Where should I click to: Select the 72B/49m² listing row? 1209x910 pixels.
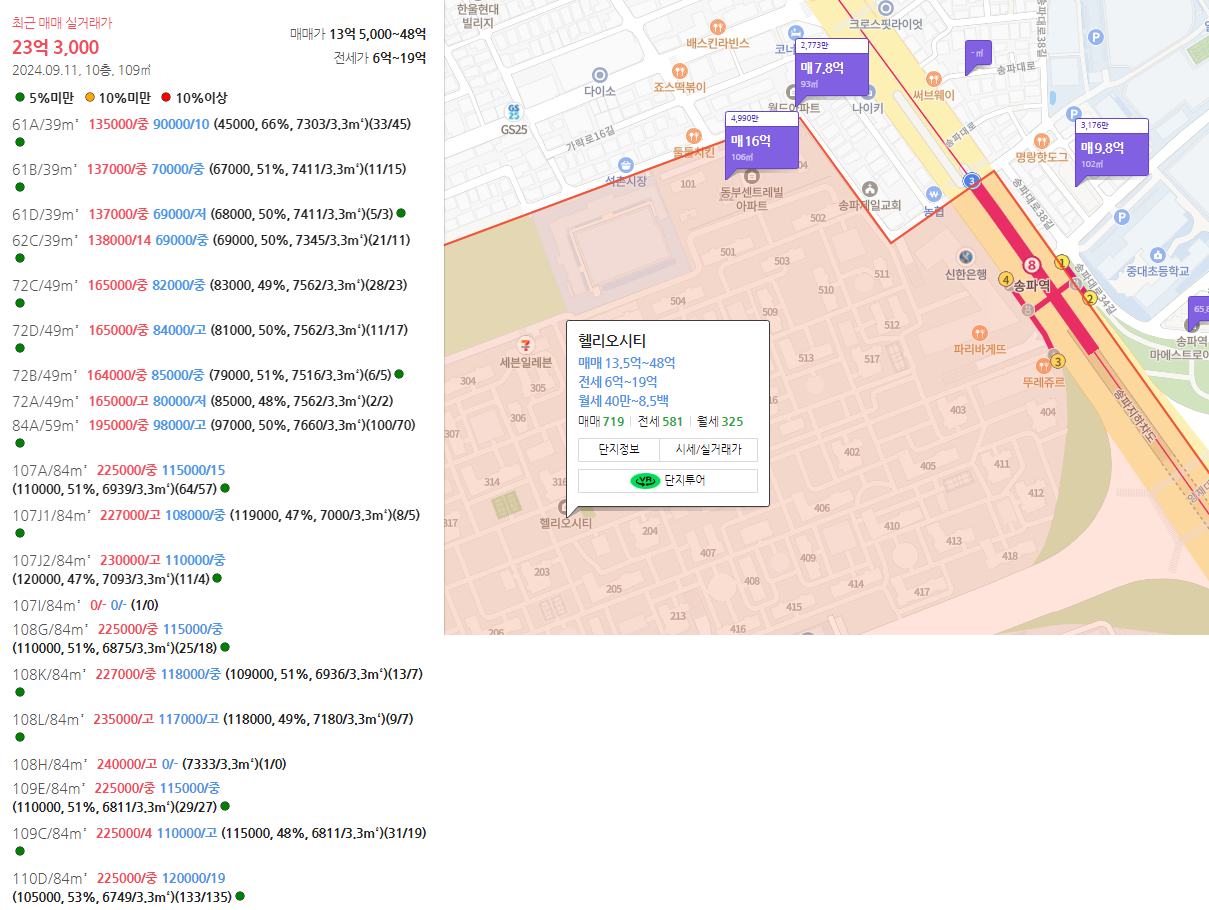[208, 375]
